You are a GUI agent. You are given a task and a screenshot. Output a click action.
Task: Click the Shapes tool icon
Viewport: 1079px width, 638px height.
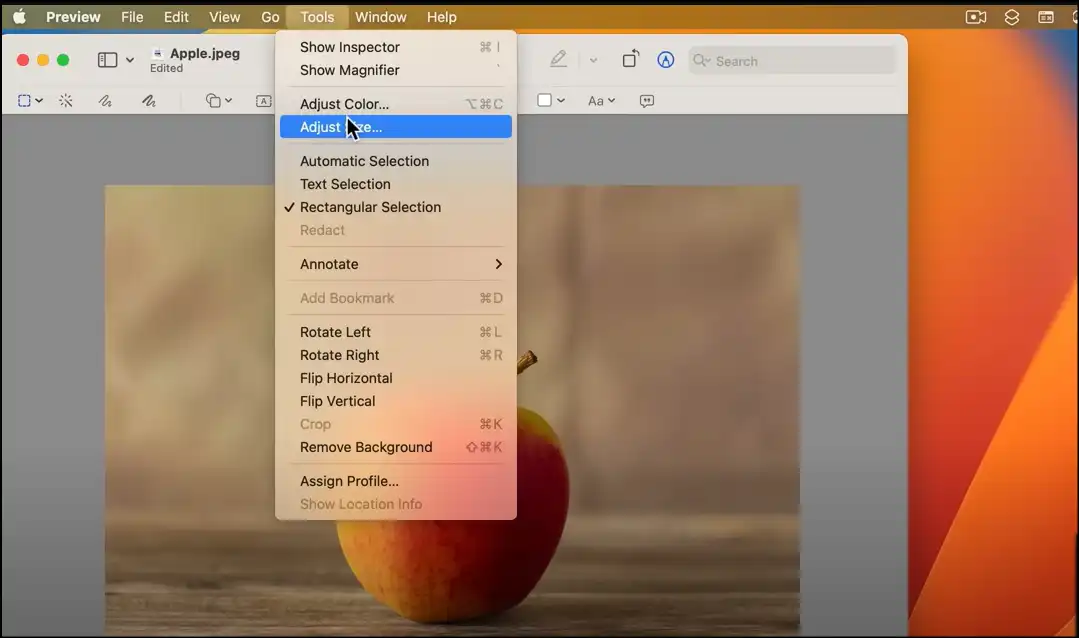point(213,100)
